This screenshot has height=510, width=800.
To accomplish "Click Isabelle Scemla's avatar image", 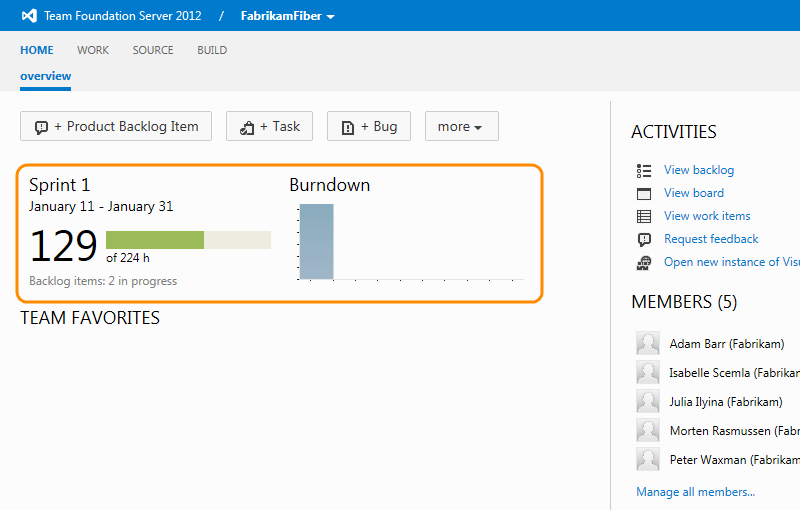I will coord(648,372).
